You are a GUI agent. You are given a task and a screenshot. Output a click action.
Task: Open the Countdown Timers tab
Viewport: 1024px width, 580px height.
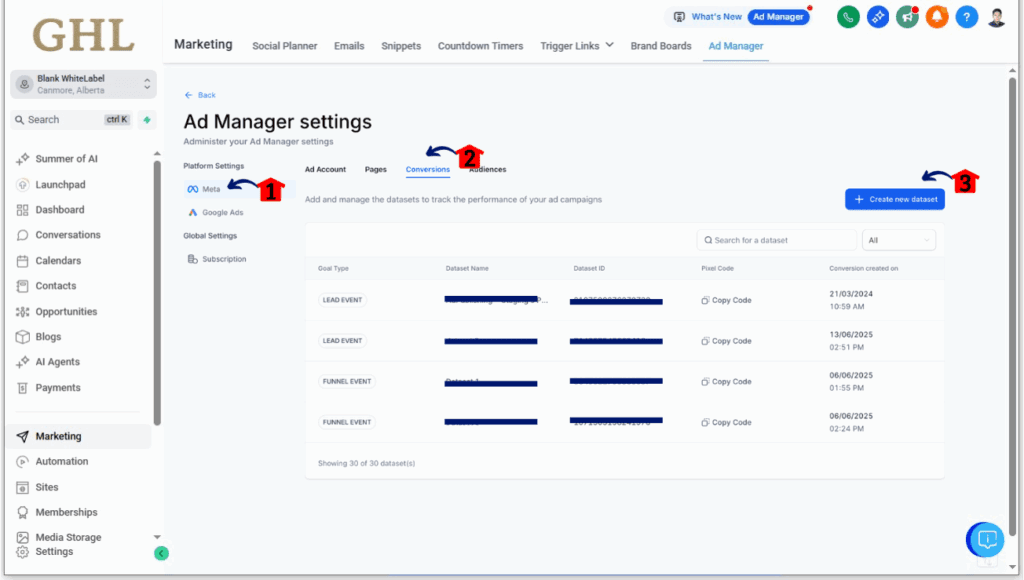coord(481,46)
